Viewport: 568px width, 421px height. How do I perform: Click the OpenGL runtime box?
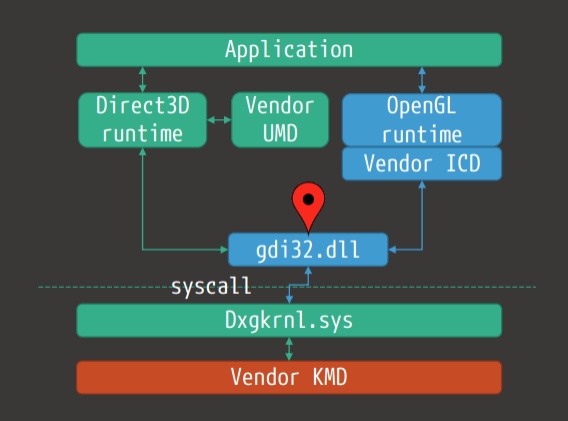pos(422,120)
